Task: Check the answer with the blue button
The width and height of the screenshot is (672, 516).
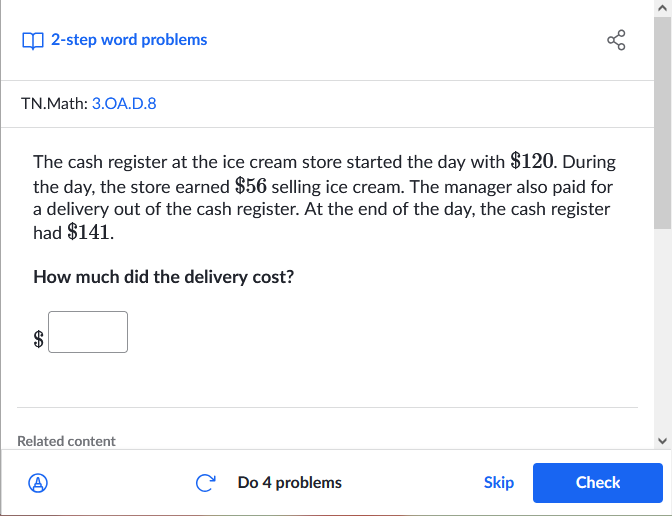Action: pos(598,483)
